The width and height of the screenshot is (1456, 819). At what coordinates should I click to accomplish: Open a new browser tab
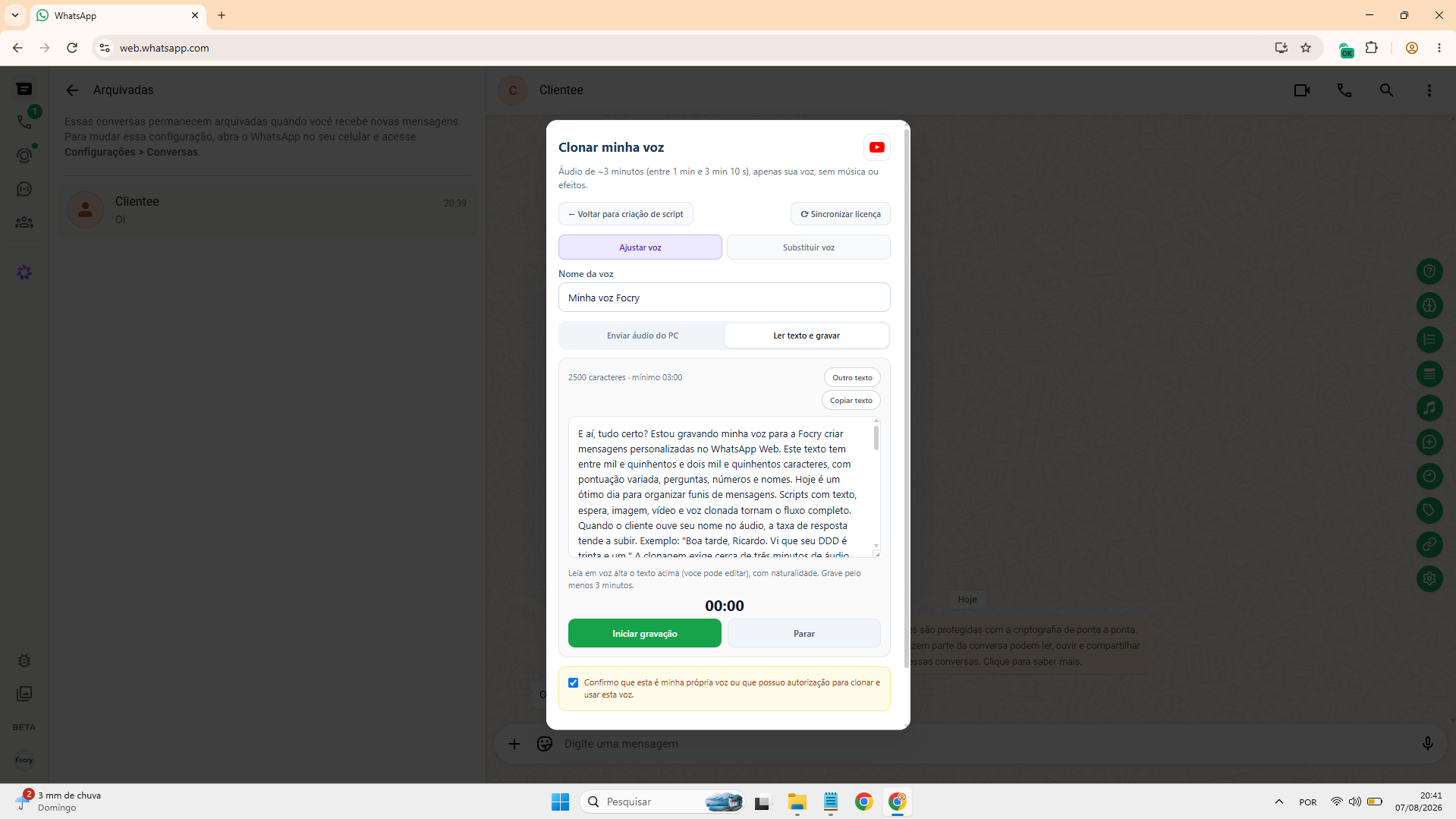222,15
